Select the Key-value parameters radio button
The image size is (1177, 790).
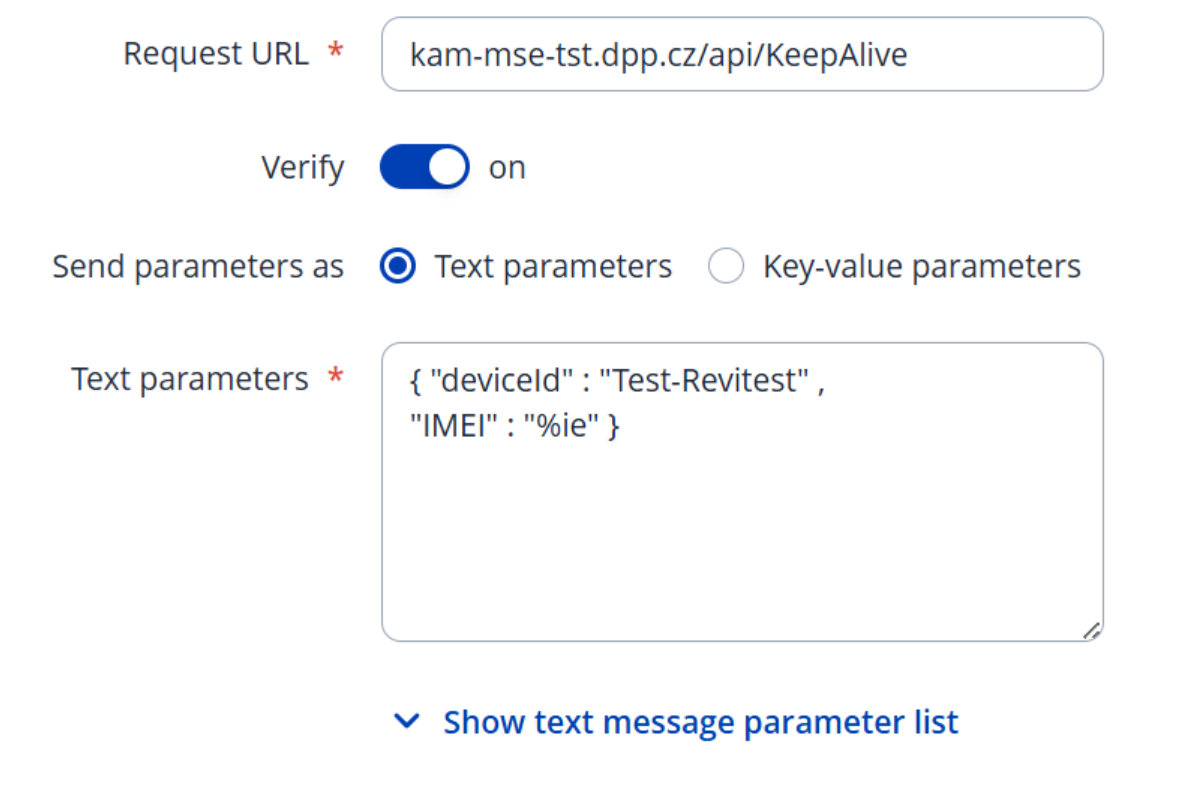(x=726, y=267)
